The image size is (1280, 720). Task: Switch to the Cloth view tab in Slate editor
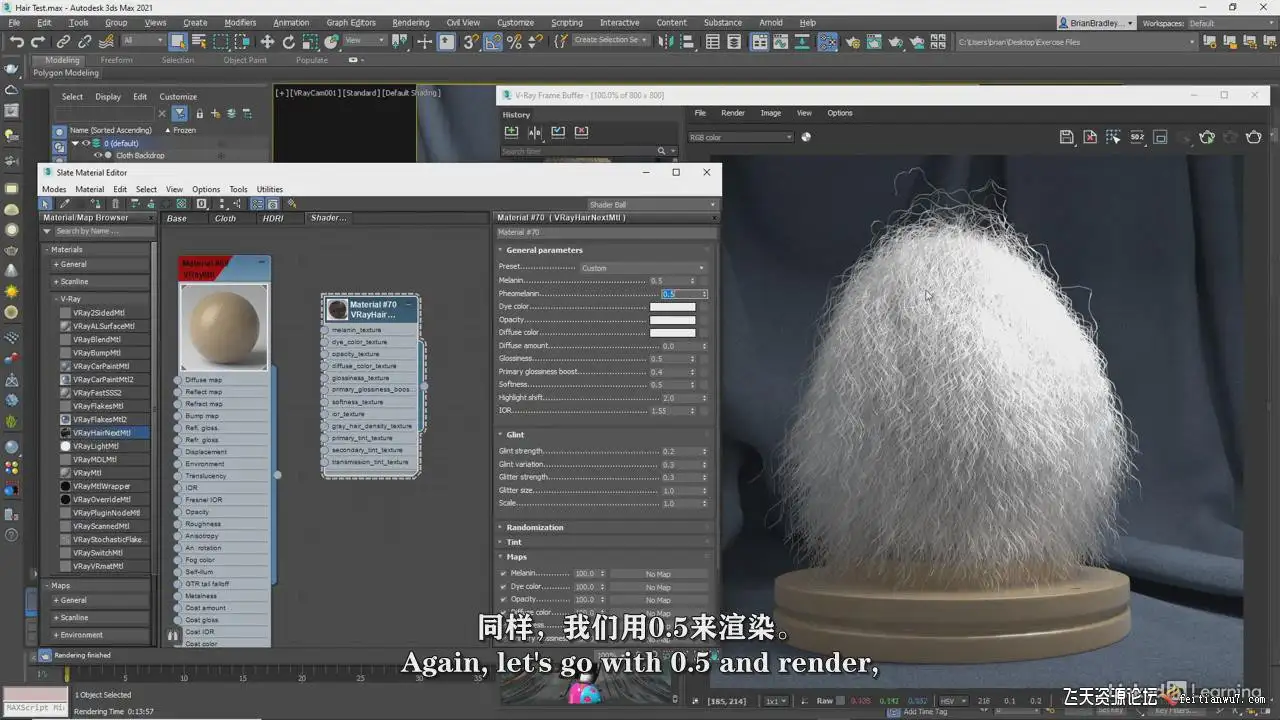226,218
